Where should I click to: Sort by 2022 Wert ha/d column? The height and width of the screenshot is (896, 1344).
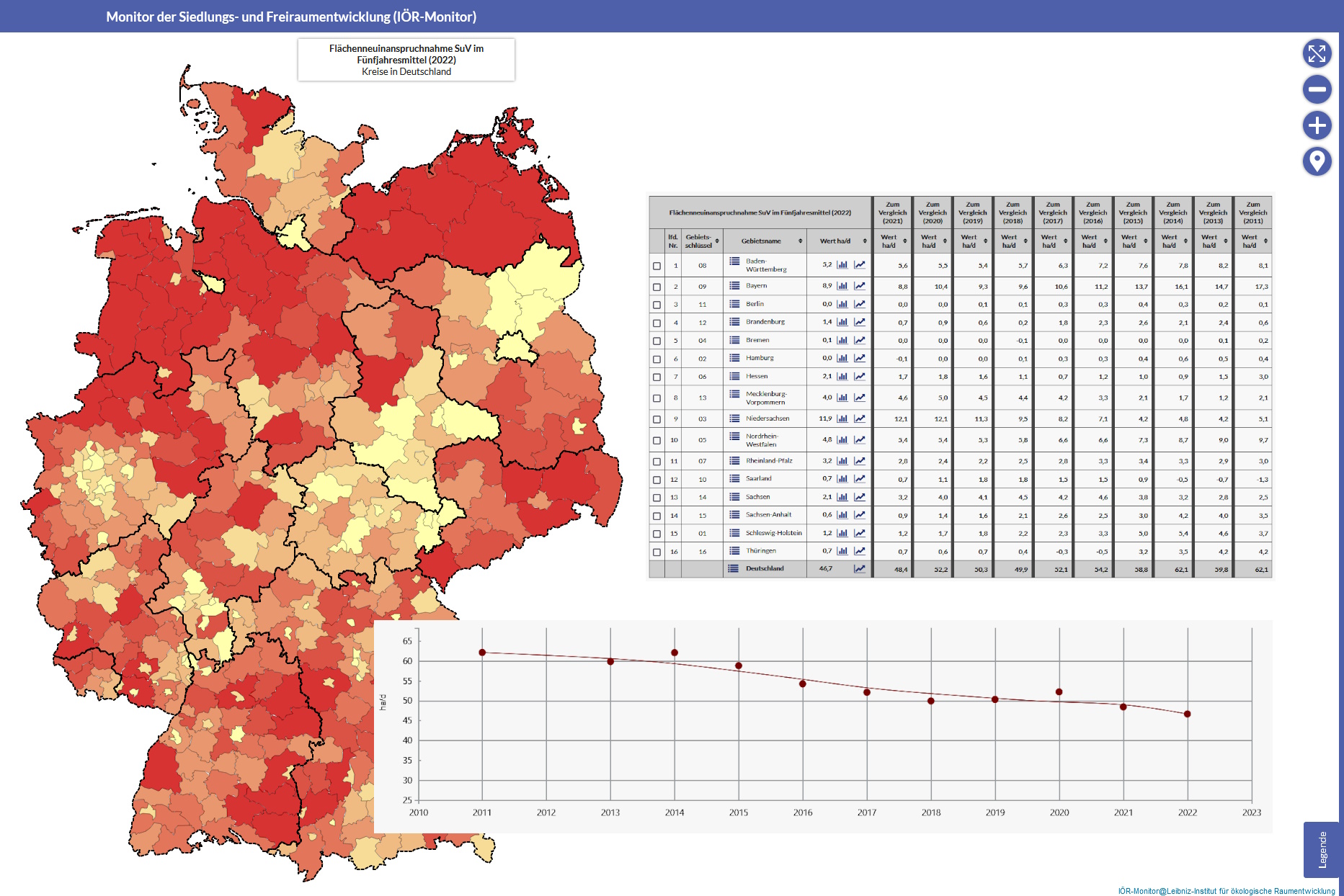[865, 241]
